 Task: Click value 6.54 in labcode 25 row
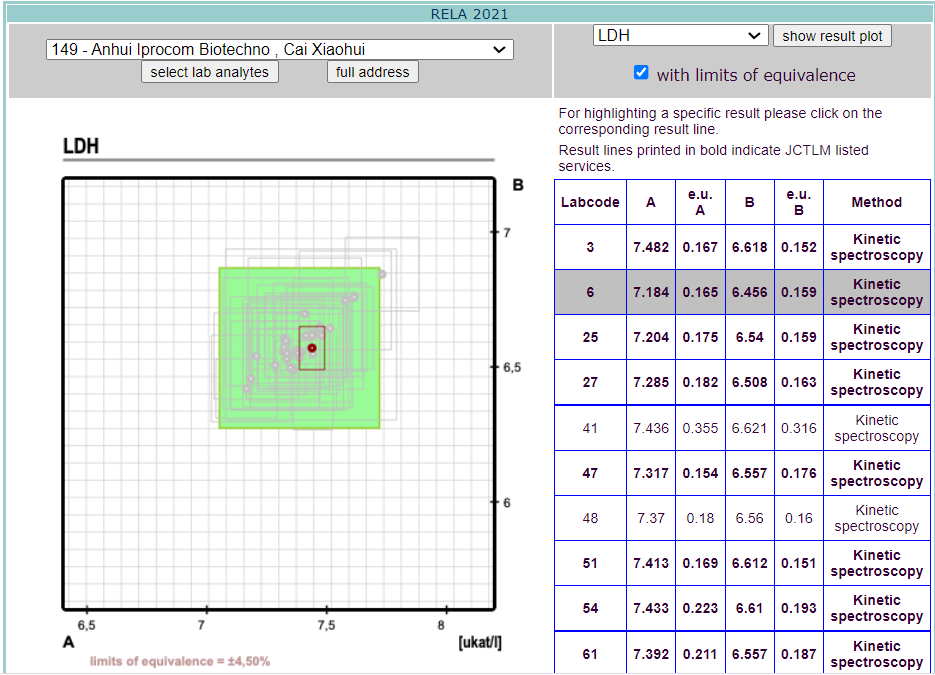click(750, 337)
